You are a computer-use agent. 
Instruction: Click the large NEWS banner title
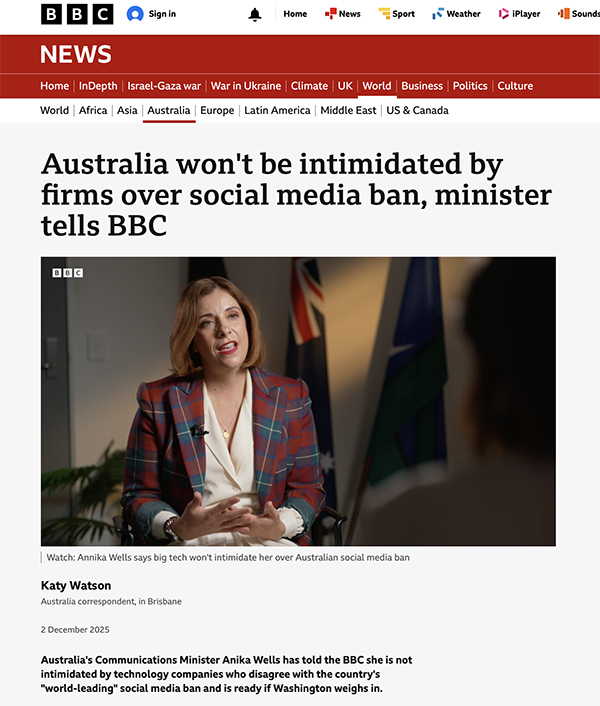click(x=76, y=54)
